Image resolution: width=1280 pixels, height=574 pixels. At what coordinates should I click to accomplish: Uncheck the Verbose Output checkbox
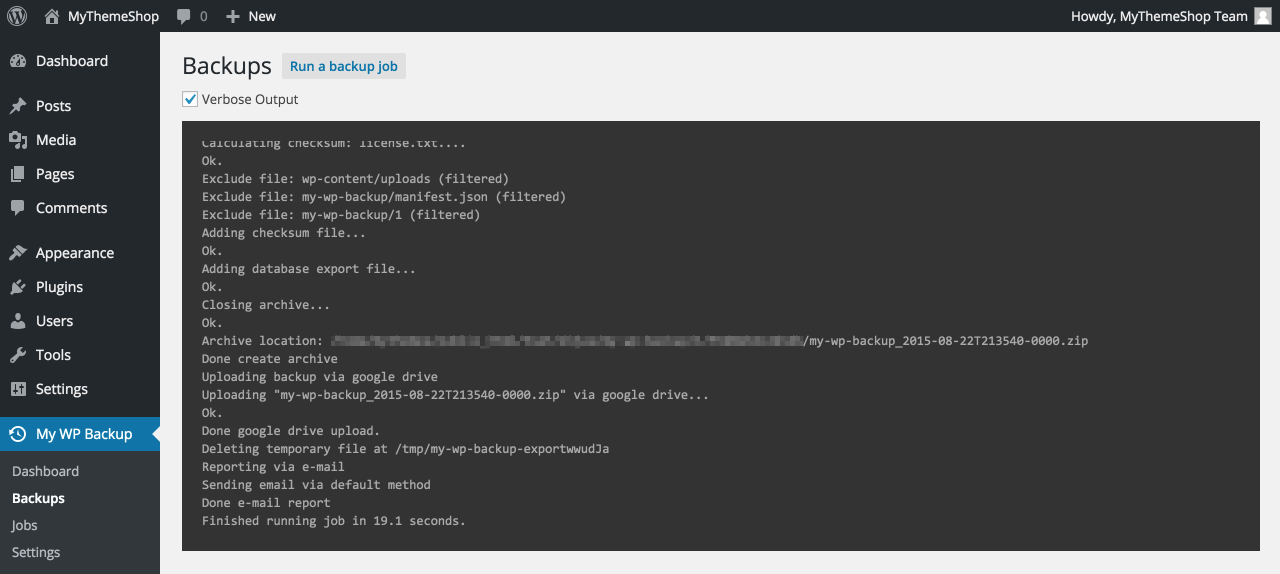pos(190,99)
